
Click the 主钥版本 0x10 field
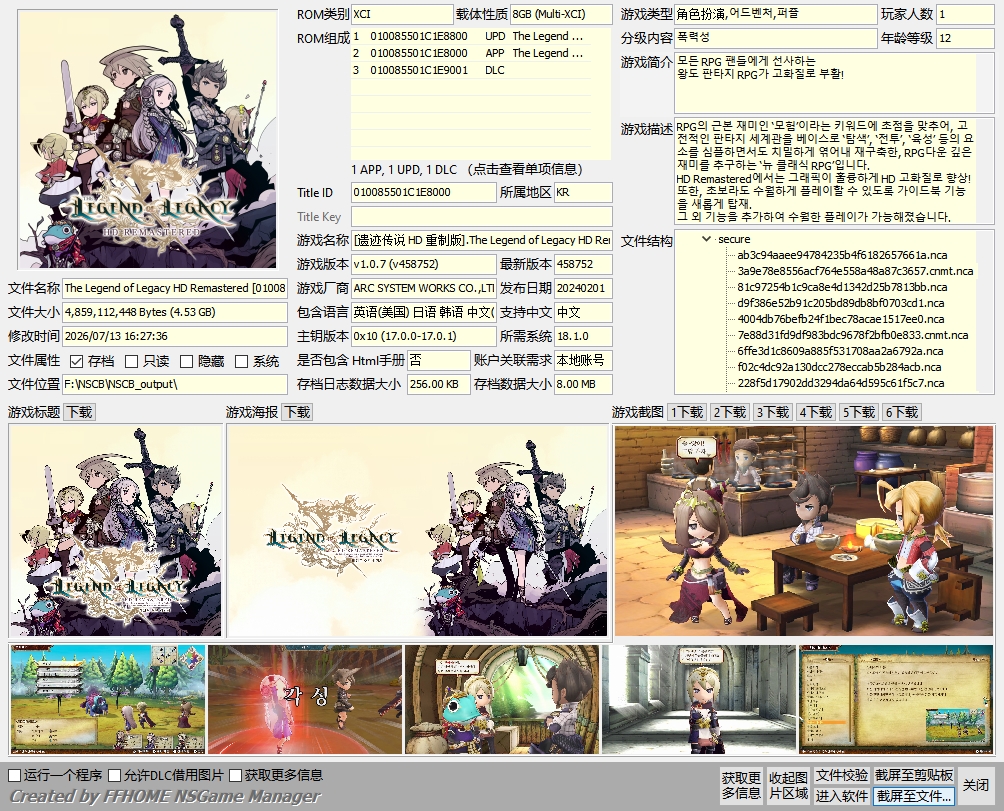423,336
